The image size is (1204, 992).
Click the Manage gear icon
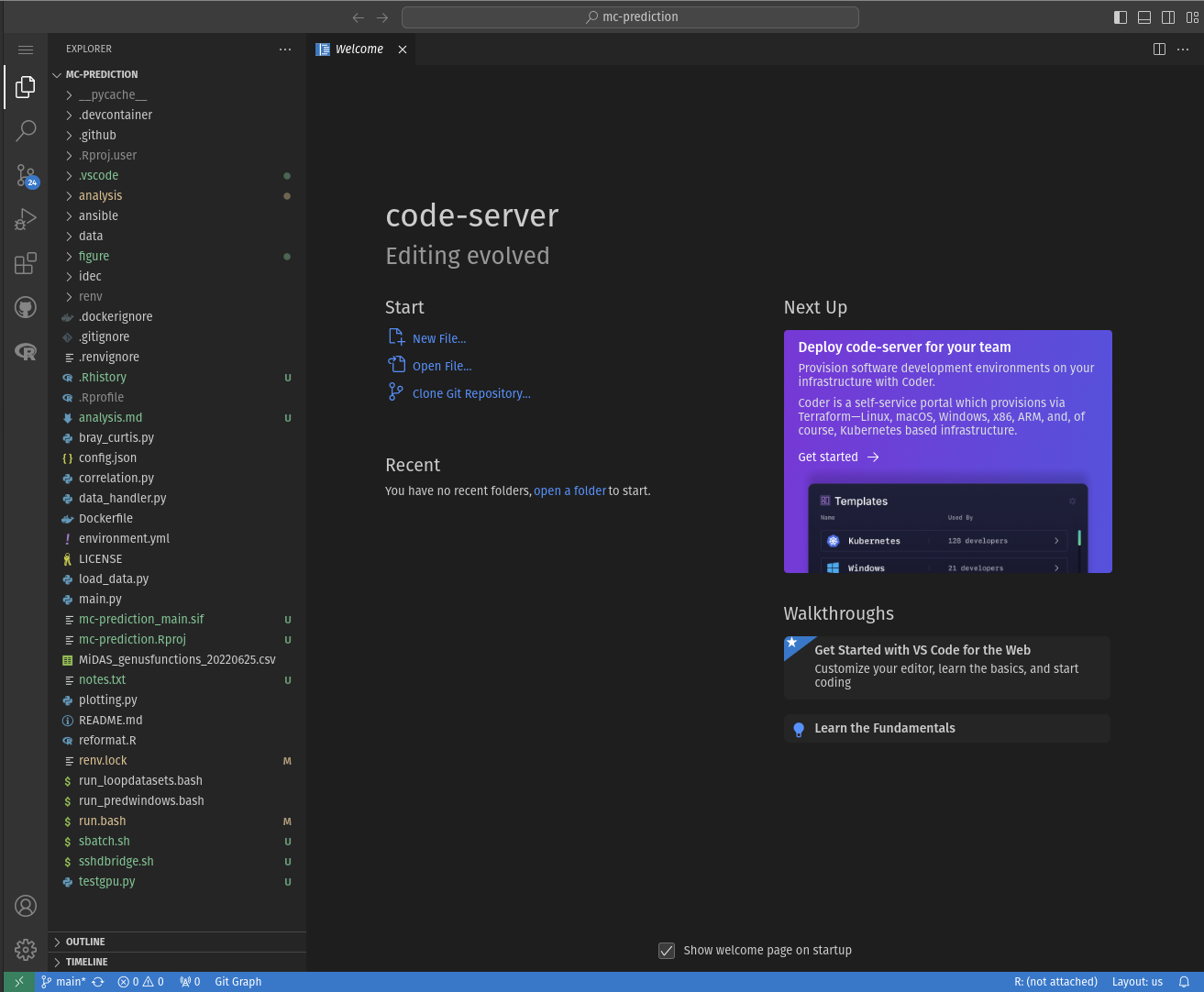26,949
